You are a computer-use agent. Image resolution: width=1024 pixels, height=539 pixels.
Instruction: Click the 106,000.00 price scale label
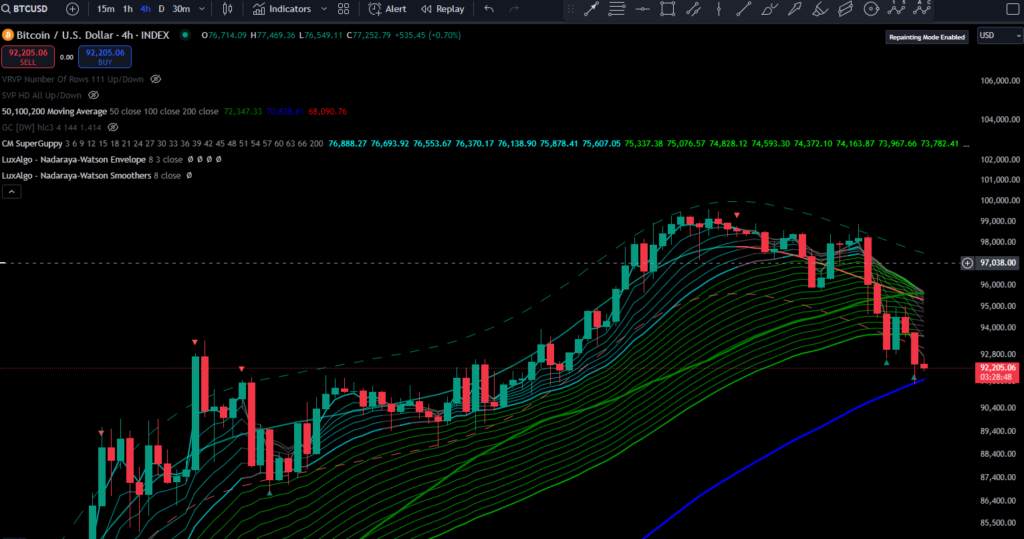click(x=1000, y=81)
